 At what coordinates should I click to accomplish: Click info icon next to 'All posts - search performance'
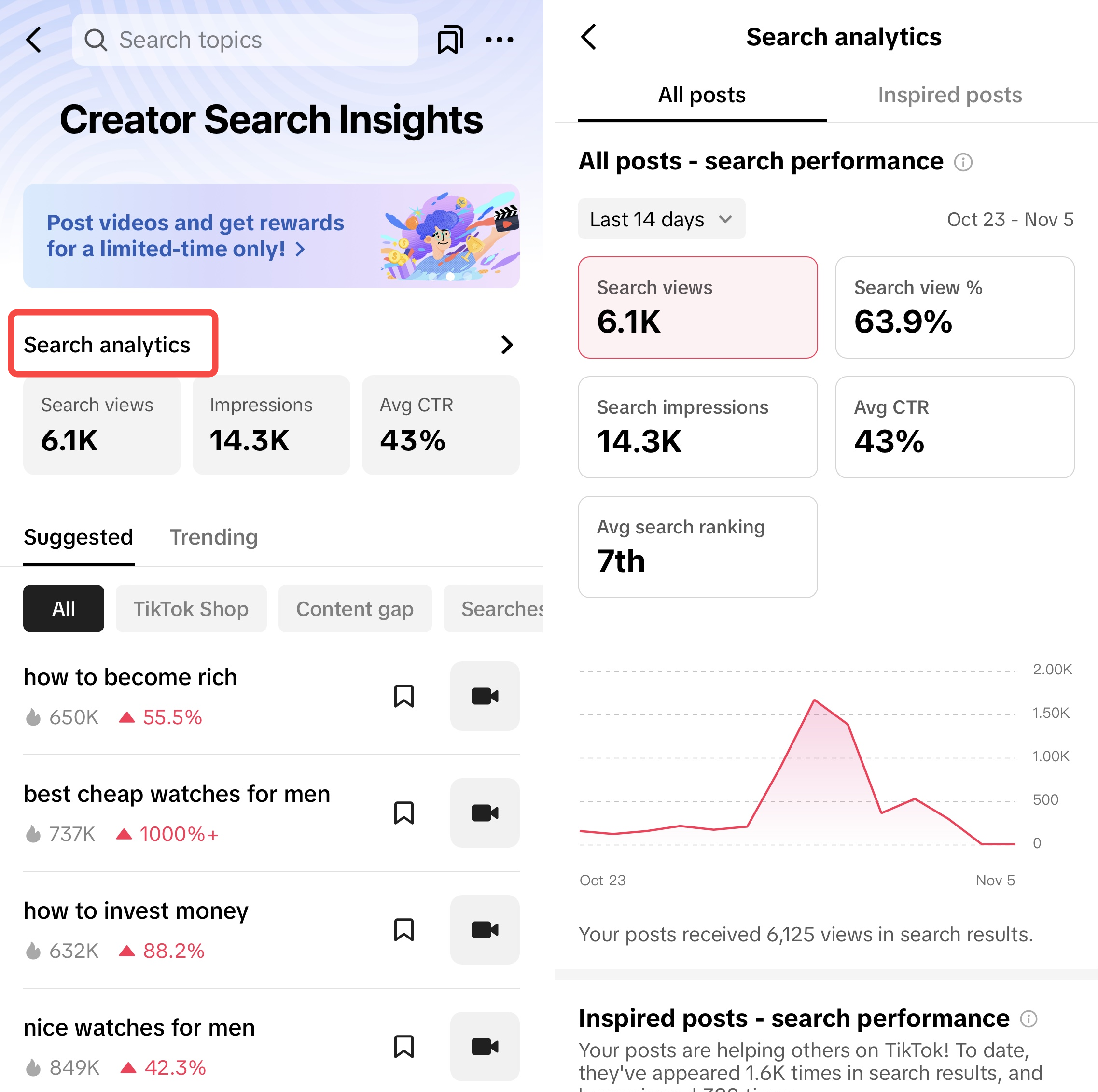(x=963, y=163)
